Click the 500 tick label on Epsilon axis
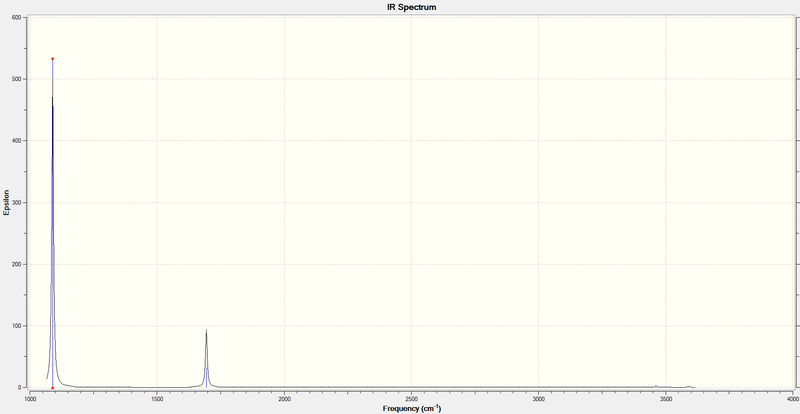This screenshot has width=800, height=414. tap(16, 79)
